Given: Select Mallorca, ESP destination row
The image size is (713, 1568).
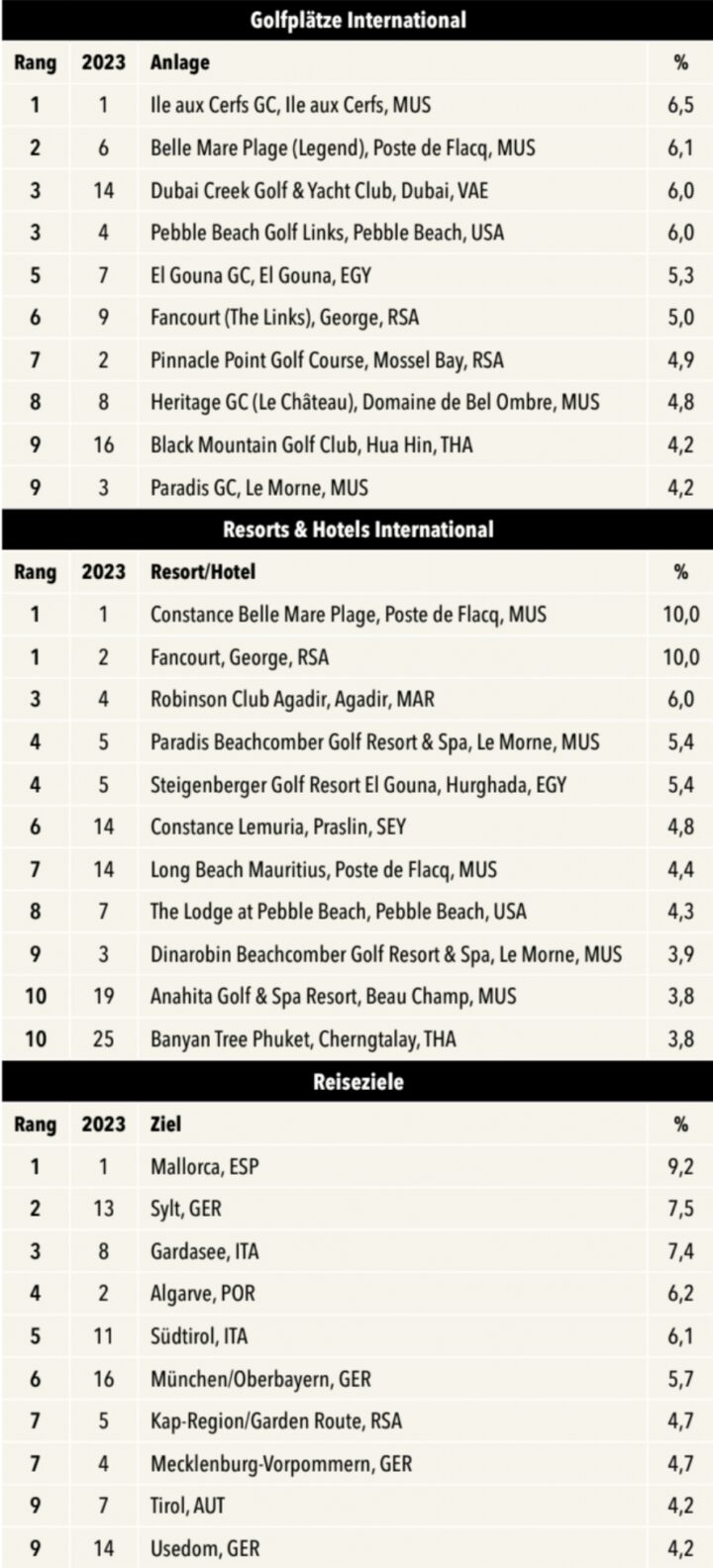Looking at the screenshot, I should click(x=356, y=1167).
